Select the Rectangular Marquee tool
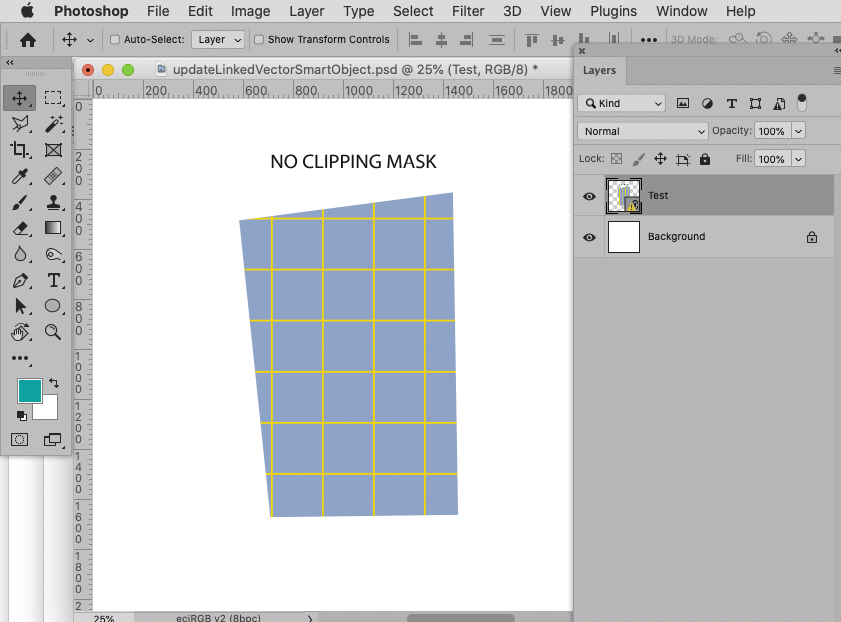 (x=53, y=97)
